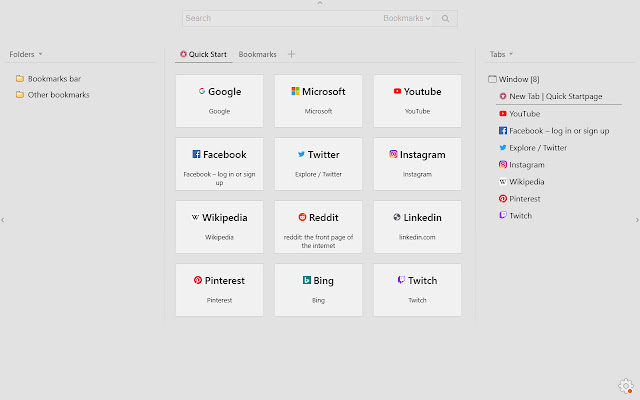Viewport: 640px width, 400px height.
Task: Click 'linkedin.com' subtitle text
Action: pyautogui.click(x=417, y=237)
